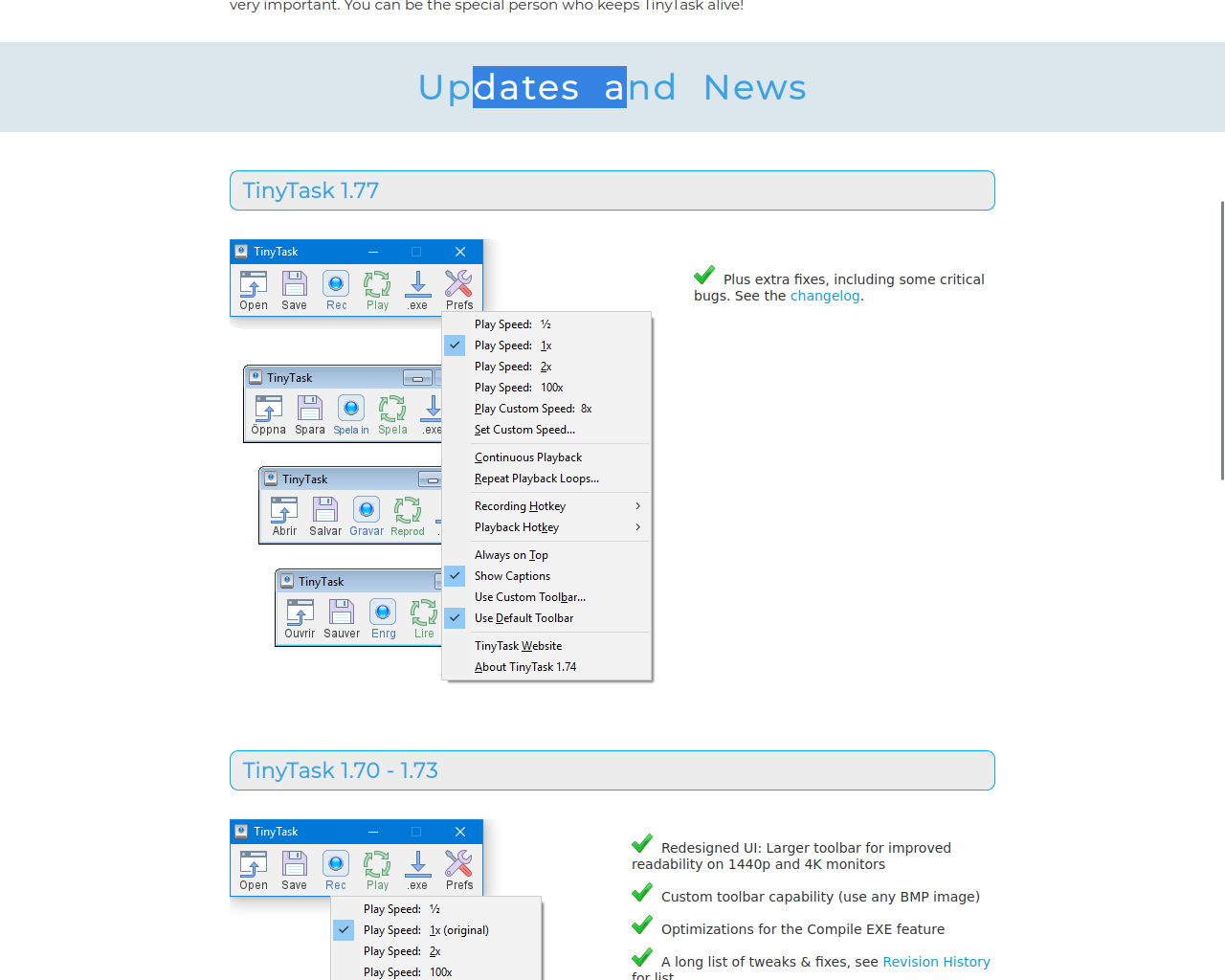The width and height of the screenshot is (1225, 980).
Task: Toggle Always on Top option
Action: (546, 555)
